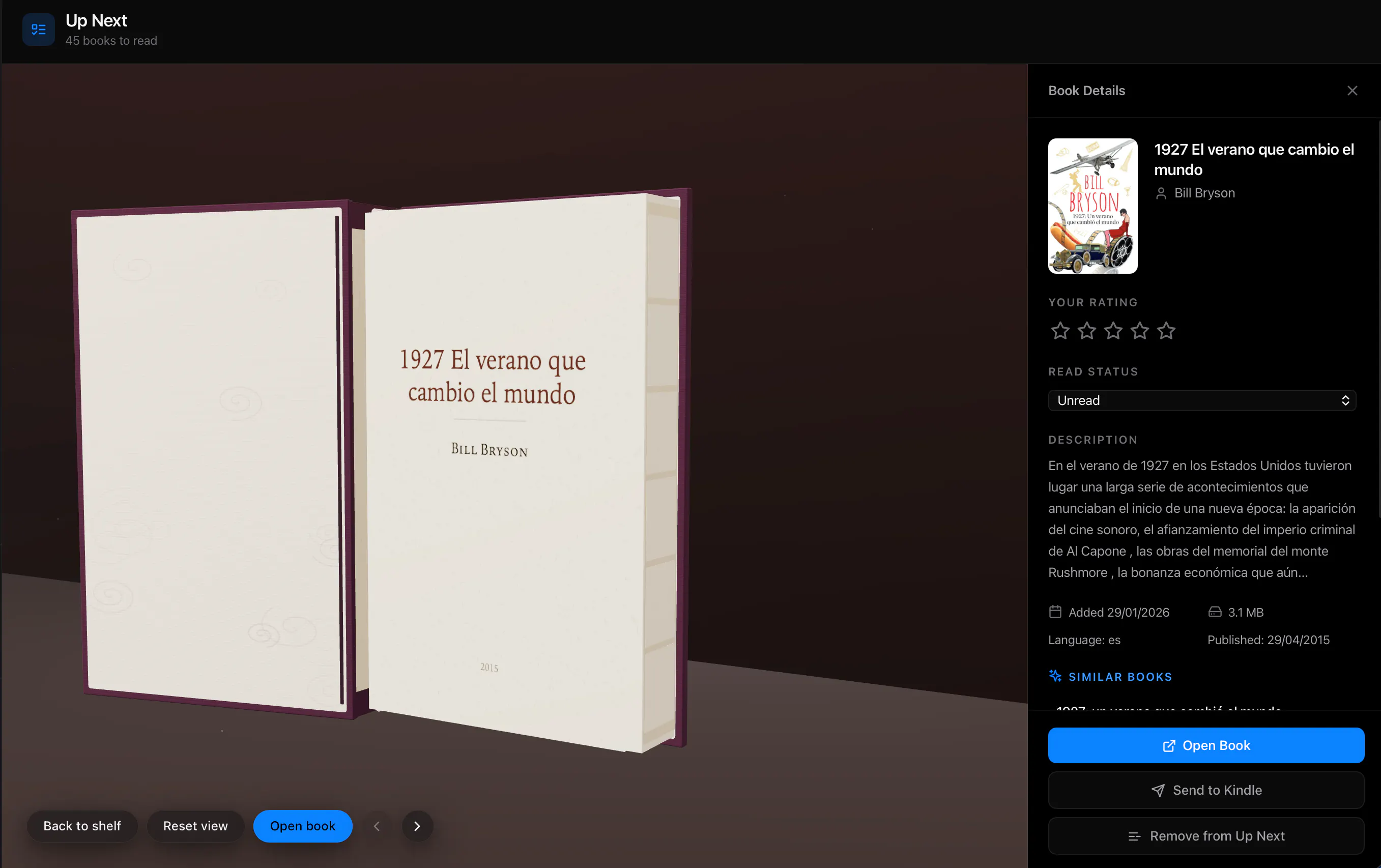
Task: Click the calendar icon next to Added date
Action: click(x=1055, y=612)
